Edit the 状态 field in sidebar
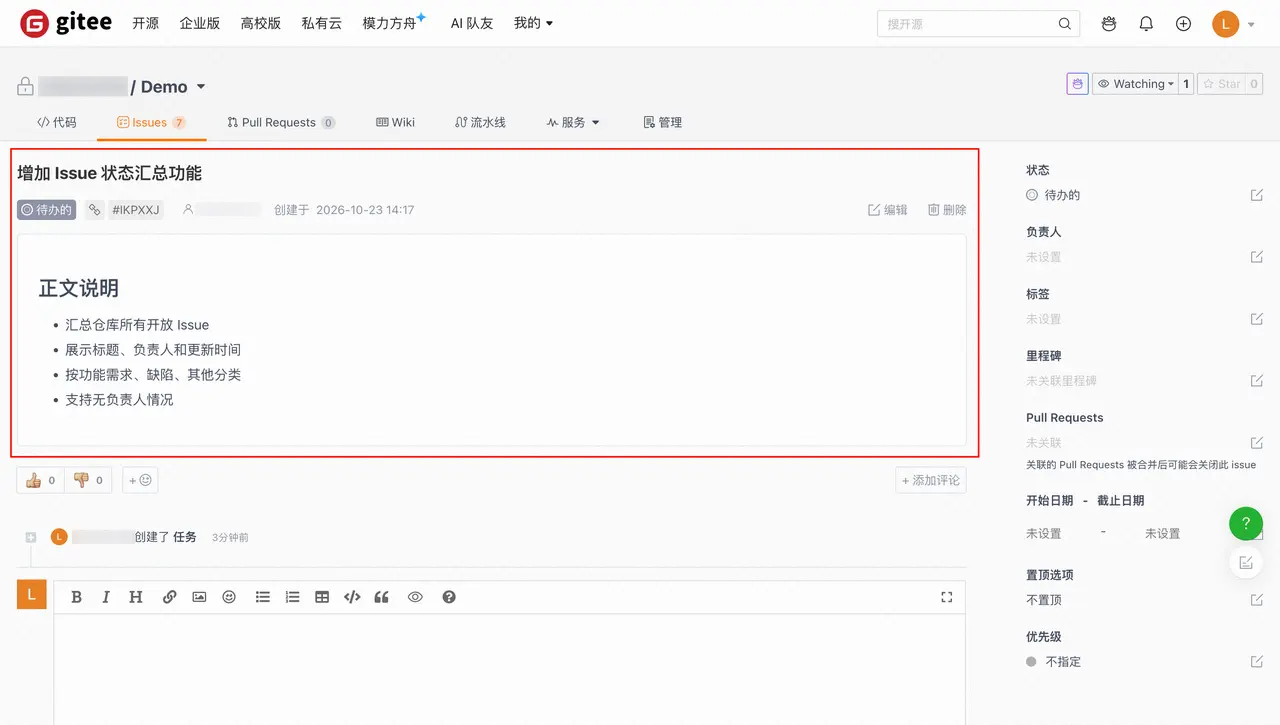Screen dimensions: 1280x725 coord(1257,195)
